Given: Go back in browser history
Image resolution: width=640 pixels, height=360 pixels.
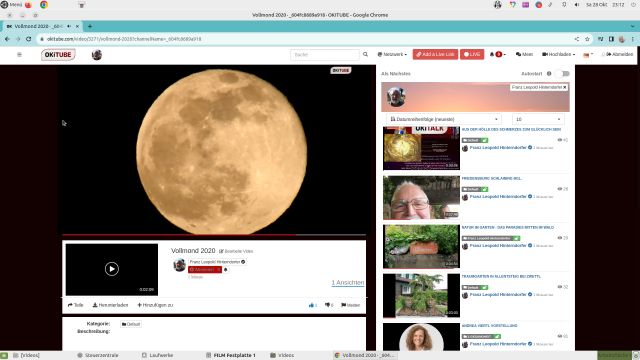Looking at the screenshot, I should (x=7, y=39).
